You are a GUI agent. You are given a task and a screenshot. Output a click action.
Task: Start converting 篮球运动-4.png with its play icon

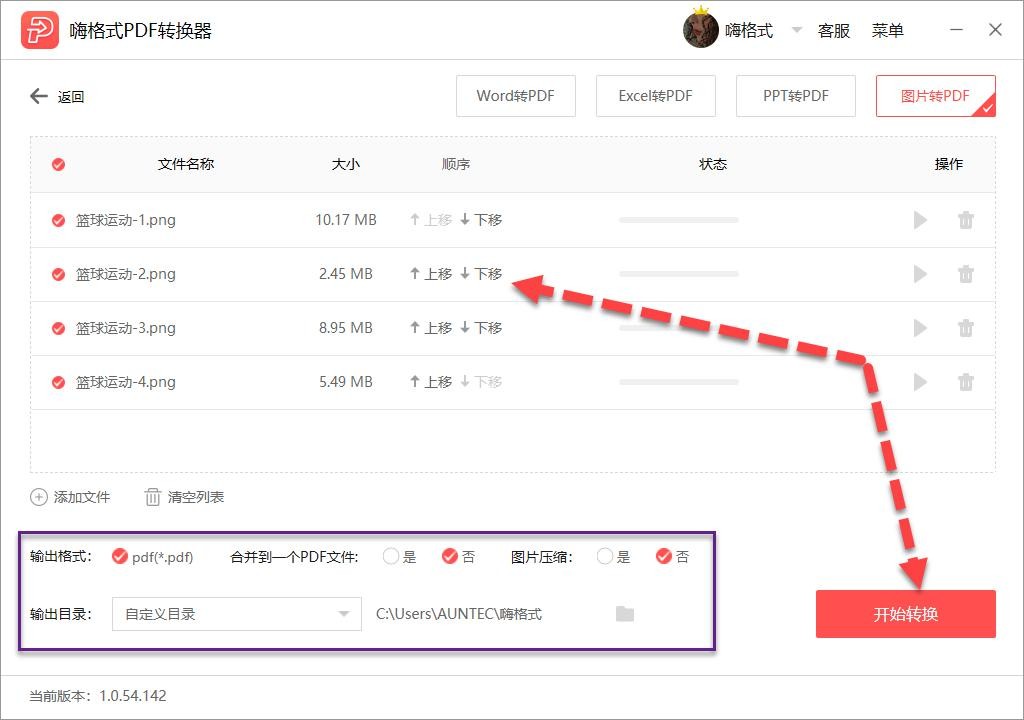[920, 382]
